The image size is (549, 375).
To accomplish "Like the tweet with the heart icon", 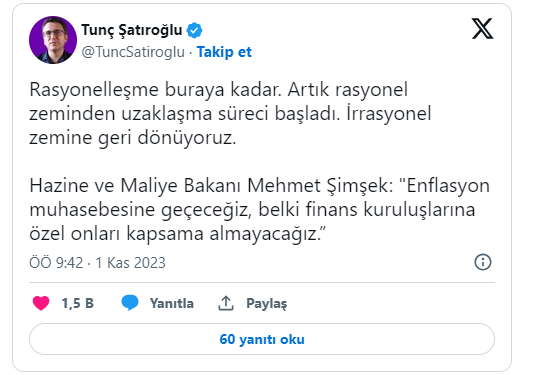I will 41,303.
